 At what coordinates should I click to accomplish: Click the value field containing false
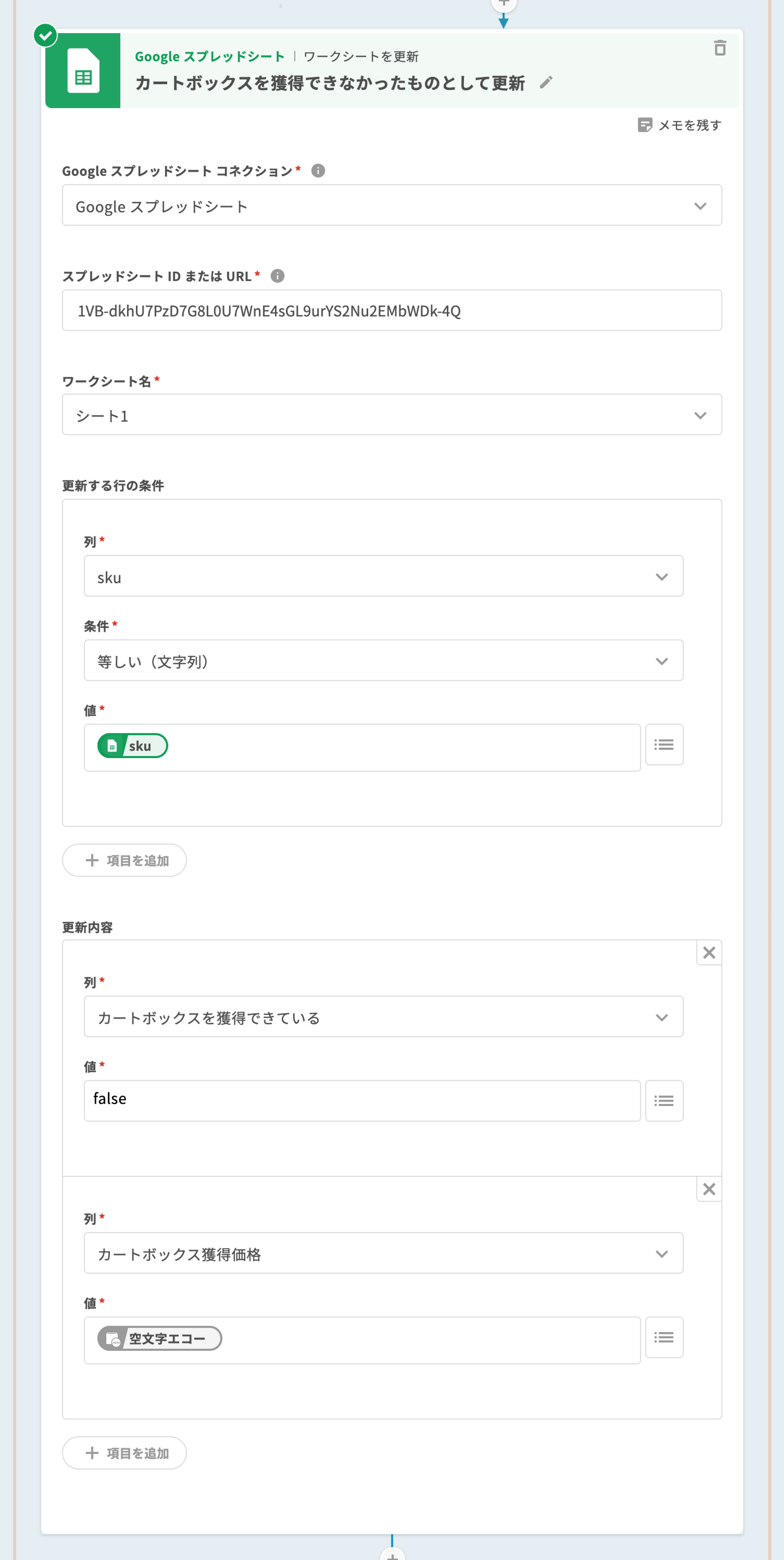(362, 1100)
